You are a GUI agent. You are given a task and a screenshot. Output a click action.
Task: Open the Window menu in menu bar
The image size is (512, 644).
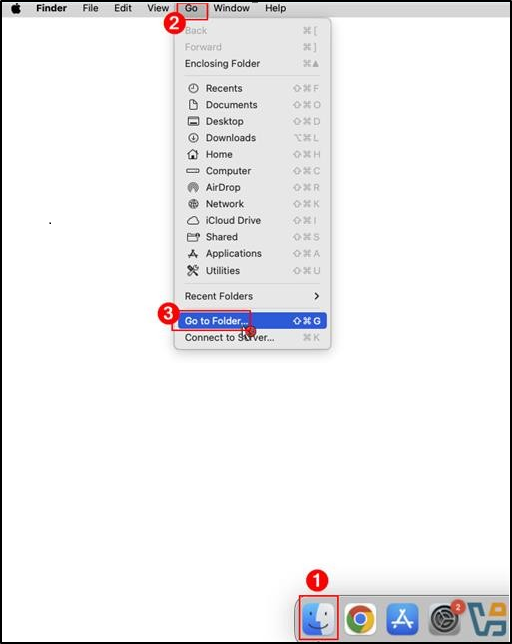[232, 8]
